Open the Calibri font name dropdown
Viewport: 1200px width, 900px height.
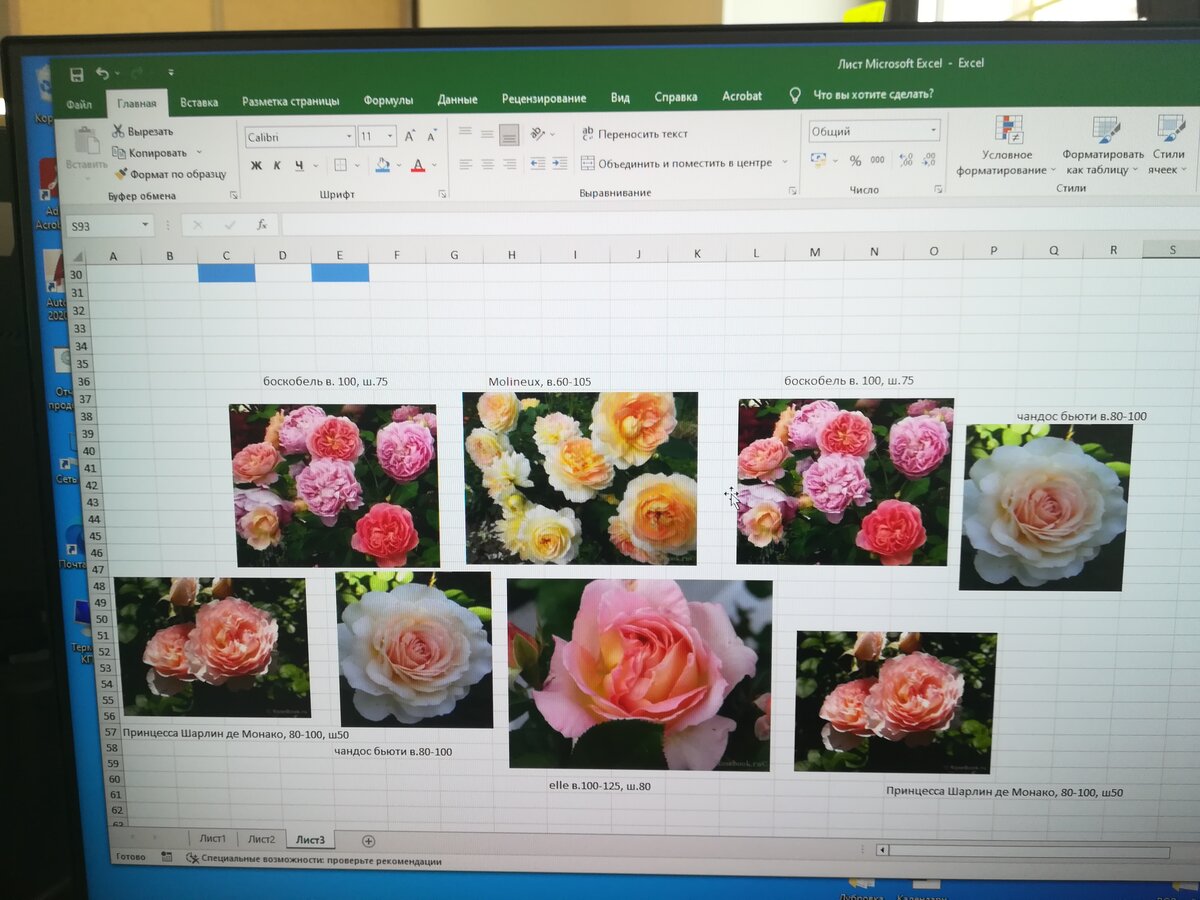click(349, 136)
